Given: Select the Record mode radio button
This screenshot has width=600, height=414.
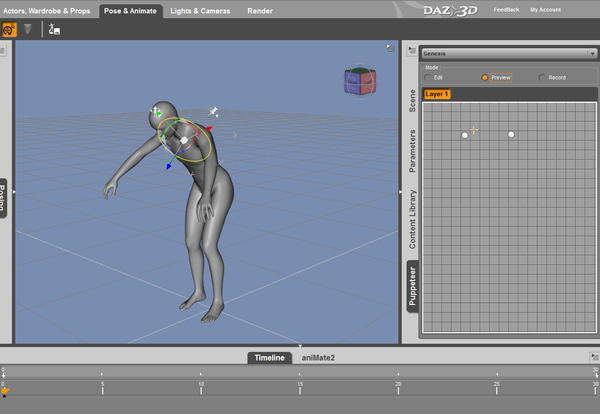Looking at the screenshot, I should (541, 77).
